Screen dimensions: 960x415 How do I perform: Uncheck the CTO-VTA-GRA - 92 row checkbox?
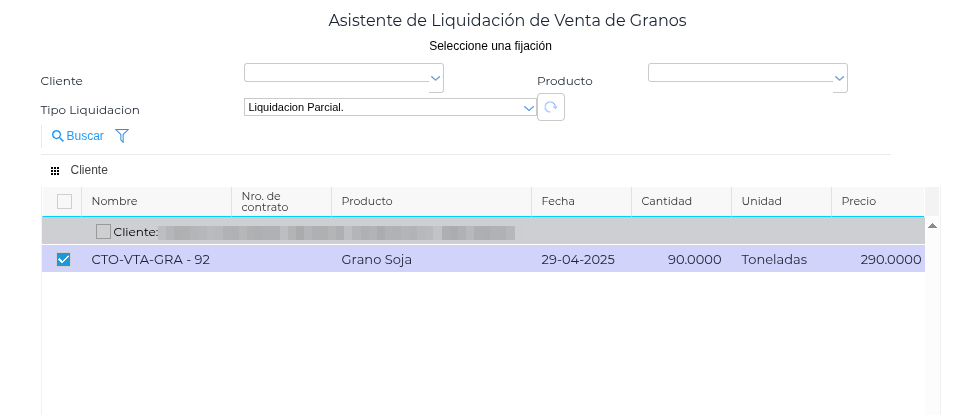[64, 260]
